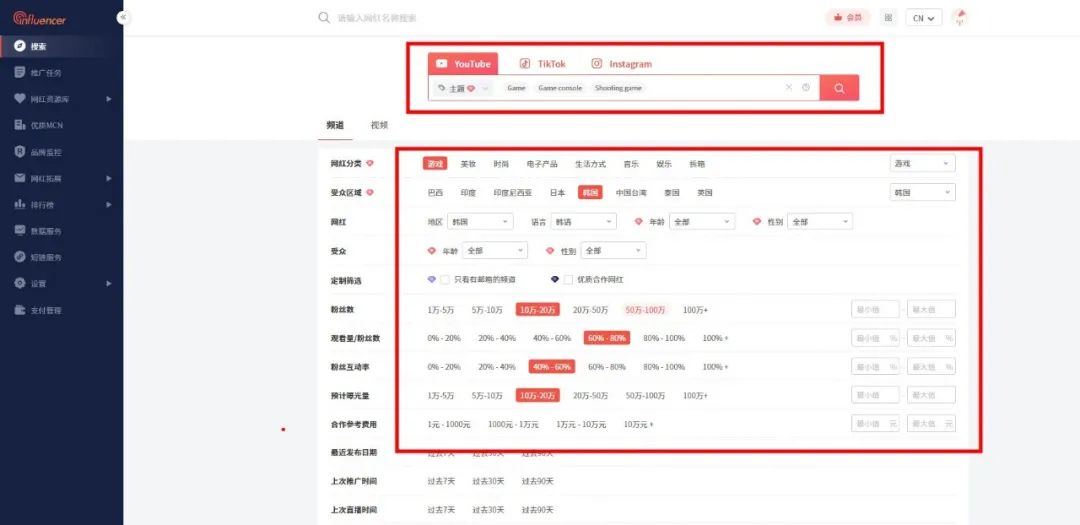This screenshot has height=525, width=1080.
Task: Click the 品牌监控 shield icon
Action: [x=20, y=152]
